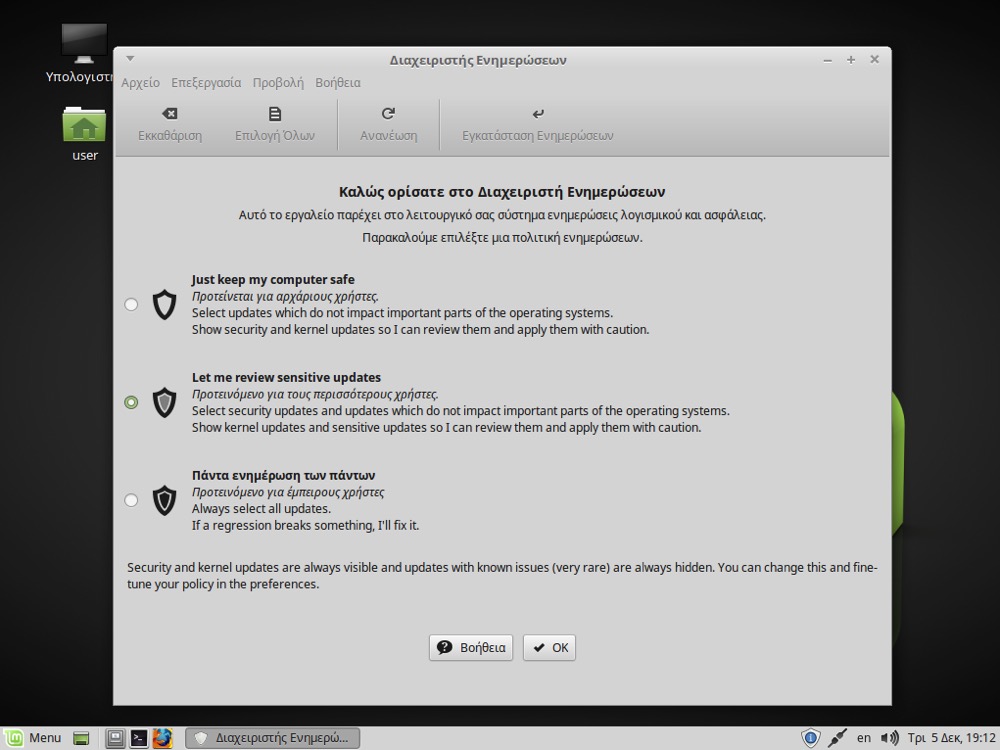Open the Επεξεργασία menu
This screenshot has width=1000, height=750.
206,83
